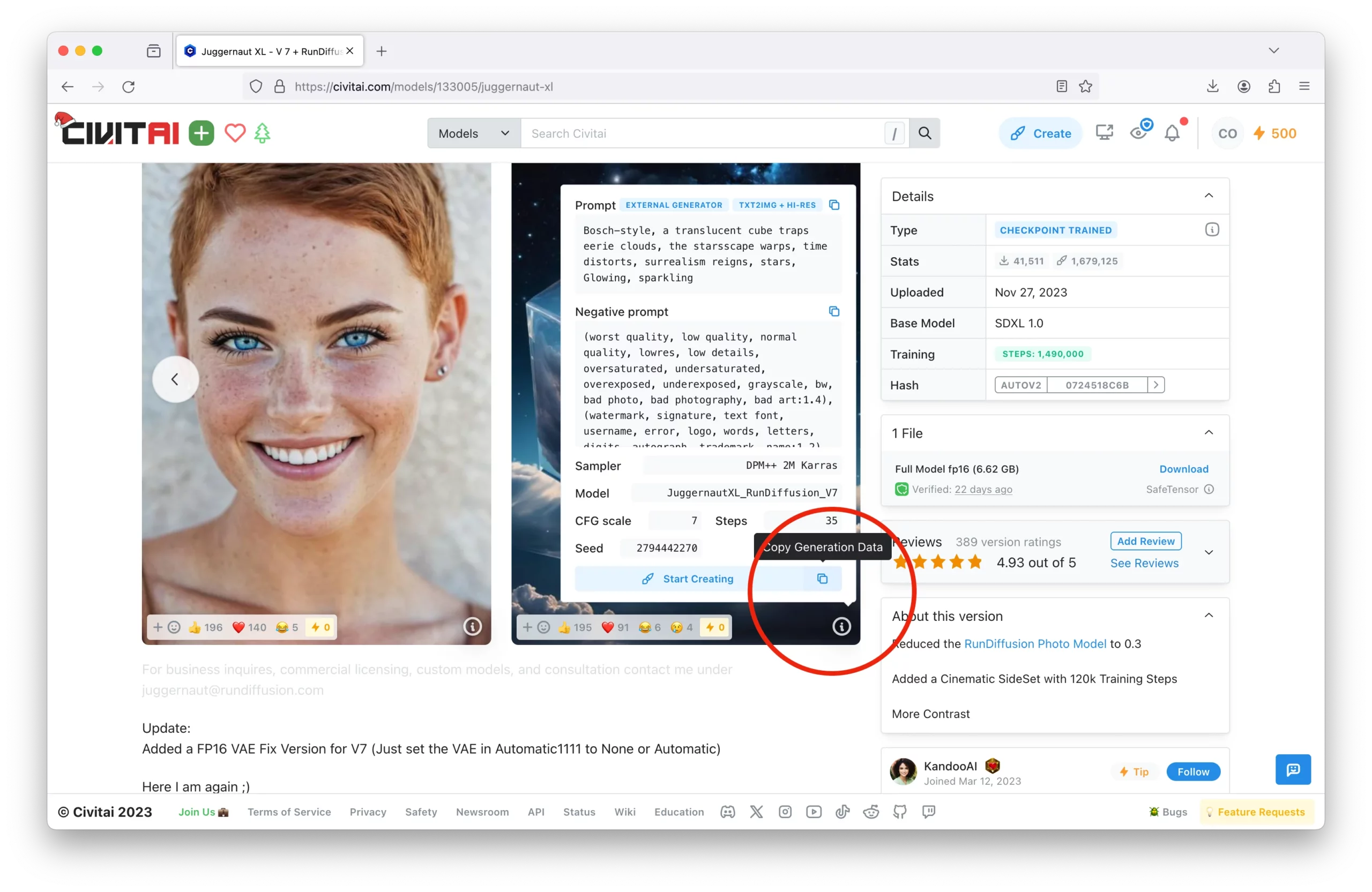Reload the page
The height and width of the screenshot is (892, 1372).
(129, 86)
